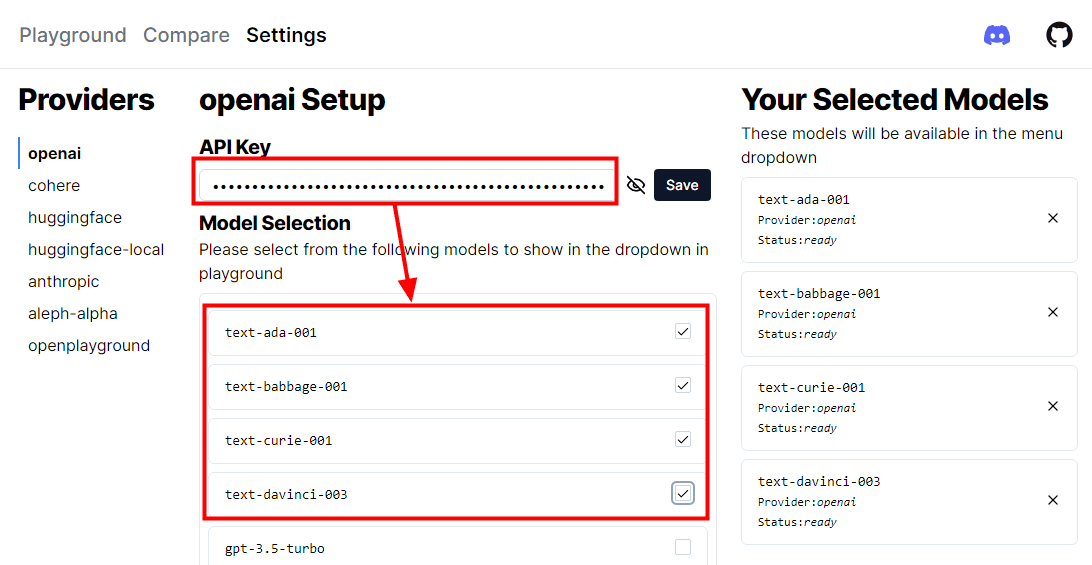This screenshot has height=565, width=1092.
Task: Enable the gpt-3.5-turbo model checkbox
Action: (683, 548)
